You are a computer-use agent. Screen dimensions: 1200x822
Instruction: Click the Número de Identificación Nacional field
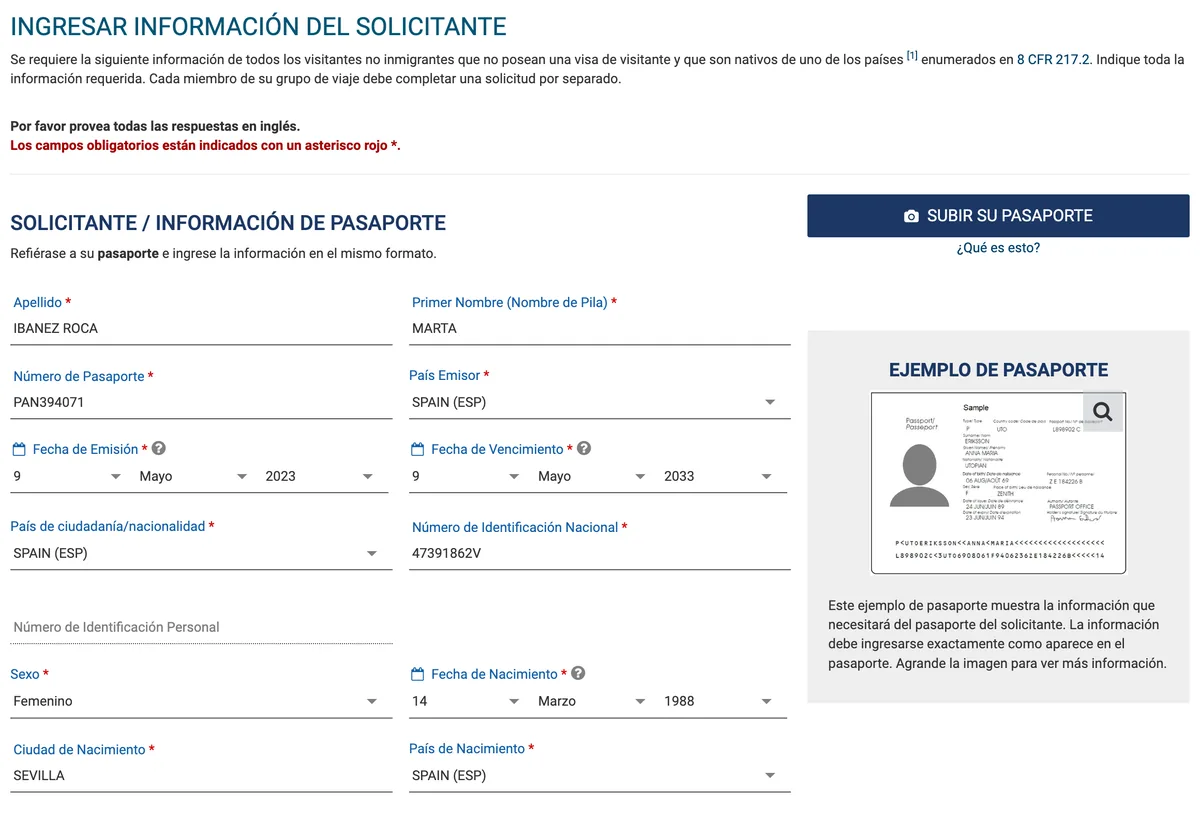600,553
